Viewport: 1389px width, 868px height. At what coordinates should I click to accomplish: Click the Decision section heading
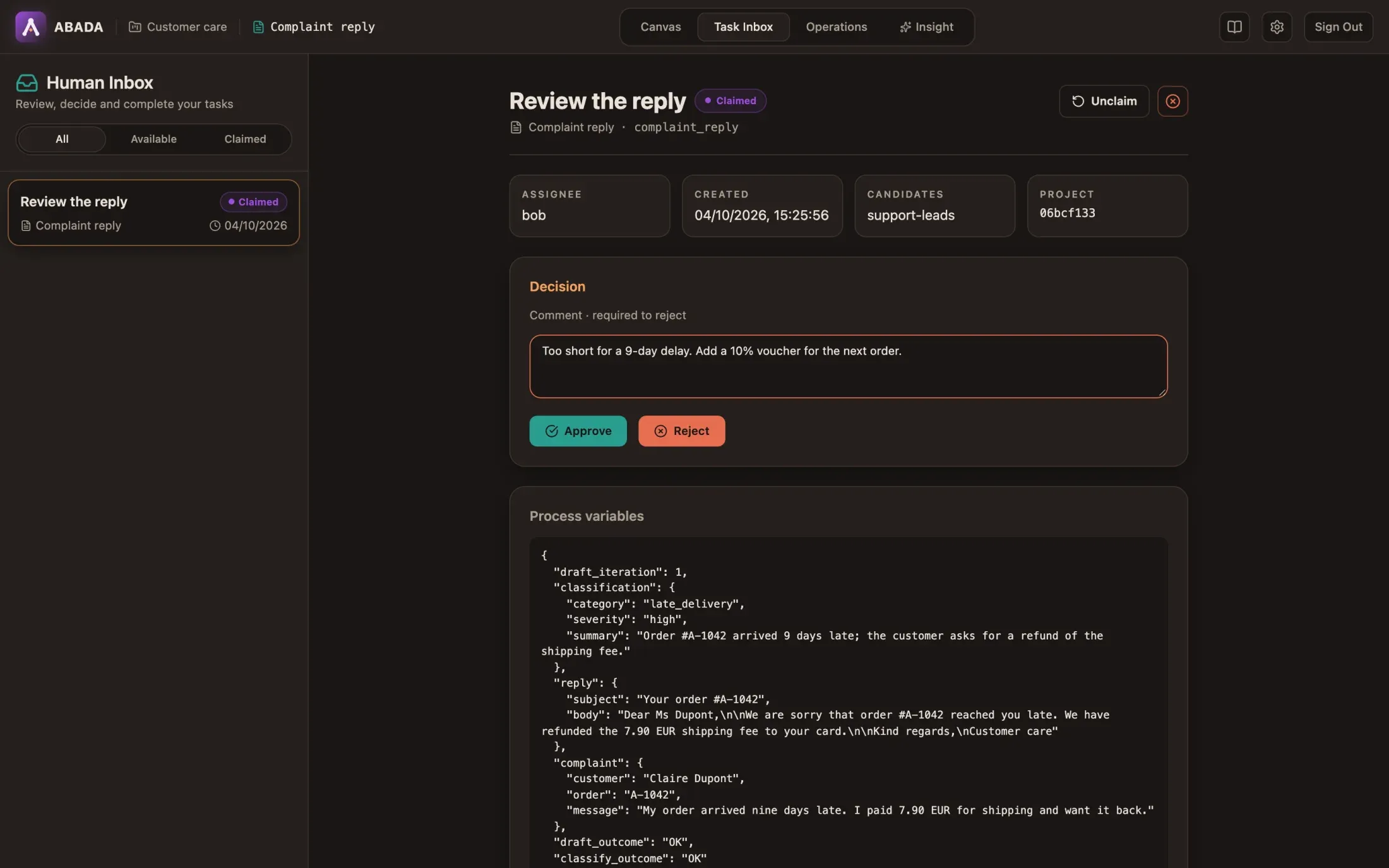pyautogui.click(x=557, y=287)
